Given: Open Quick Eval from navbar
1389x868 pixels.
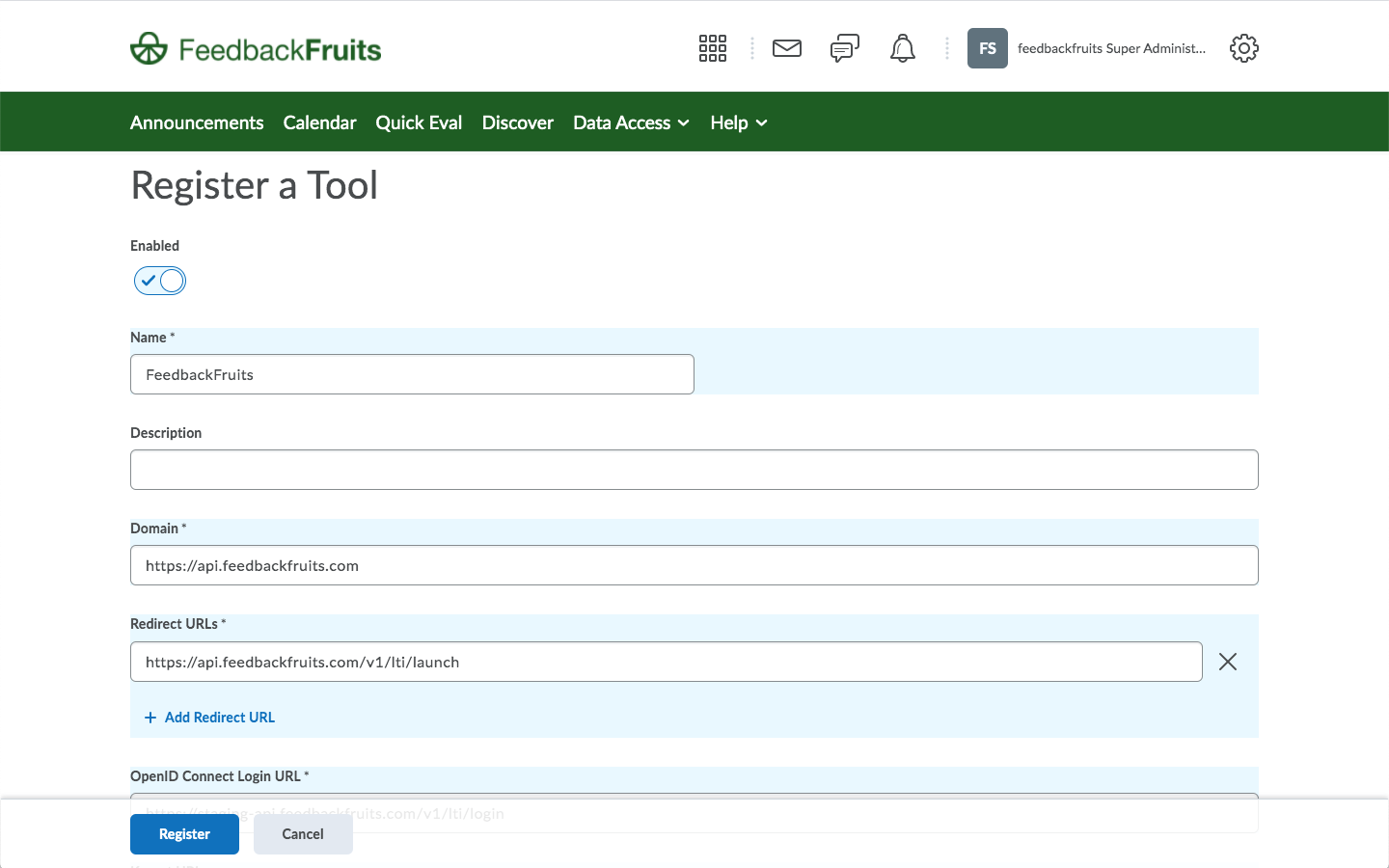Looking at the screenshot, I should click(419, 122).
